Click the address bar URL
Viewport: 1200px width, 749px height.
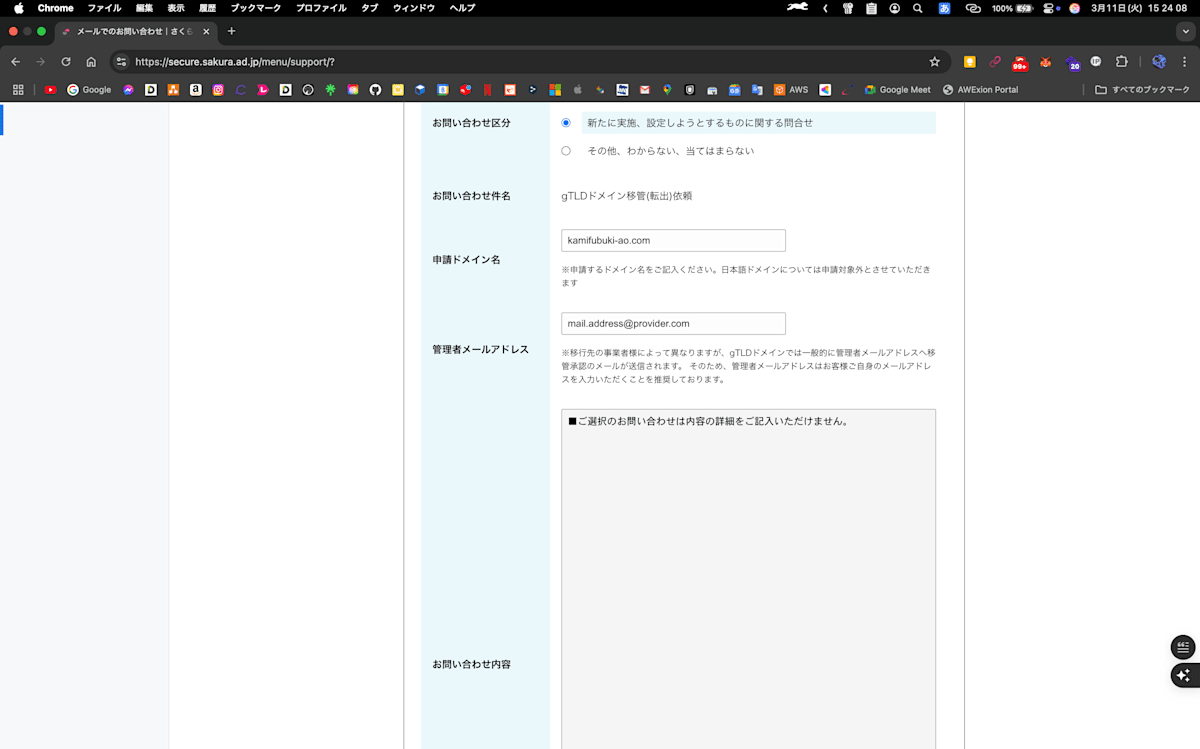tap(235, 62)
